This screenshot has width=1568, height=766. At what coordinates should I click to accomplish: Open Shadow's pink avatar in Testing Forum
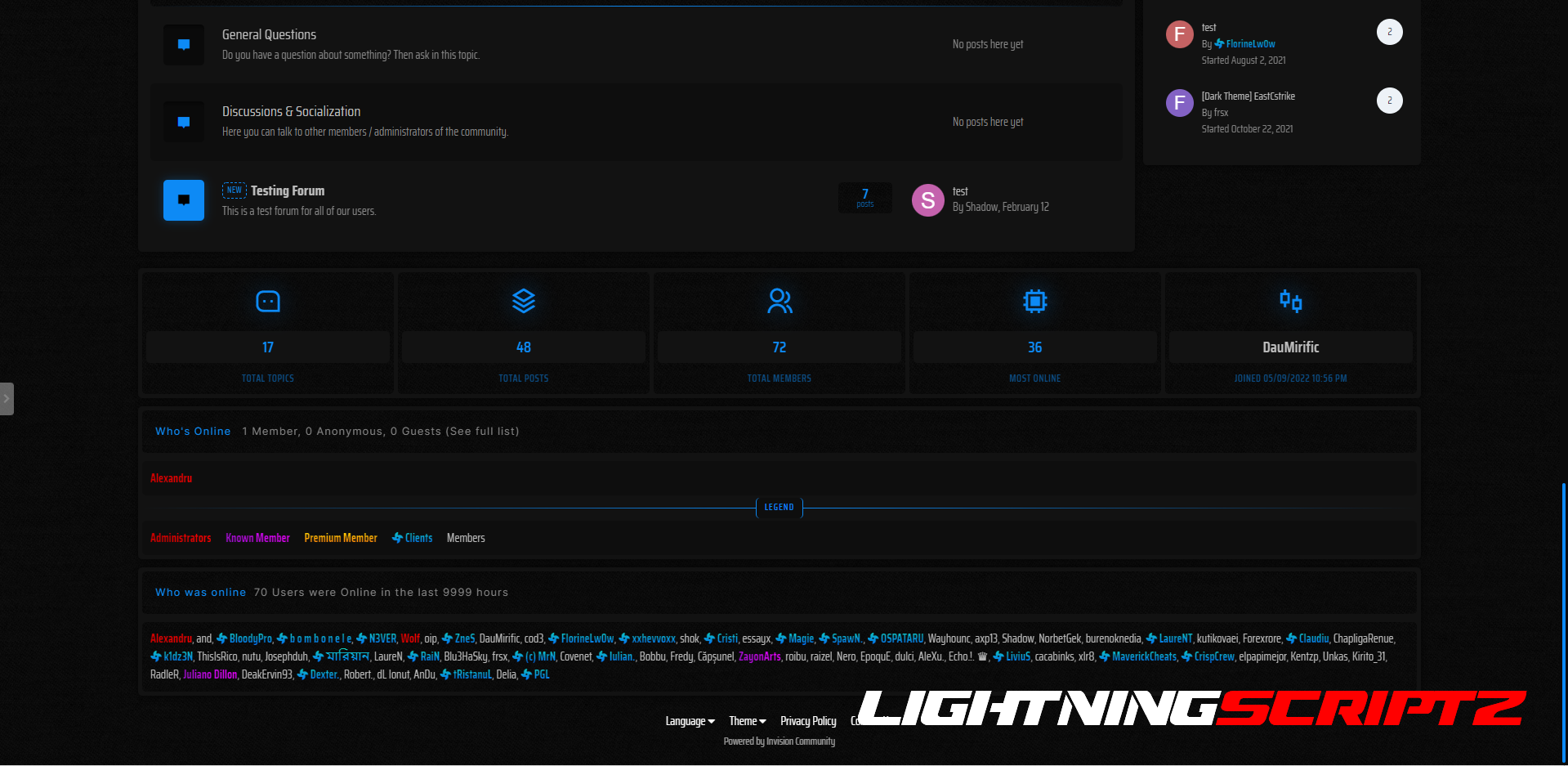tap(928, 200)
